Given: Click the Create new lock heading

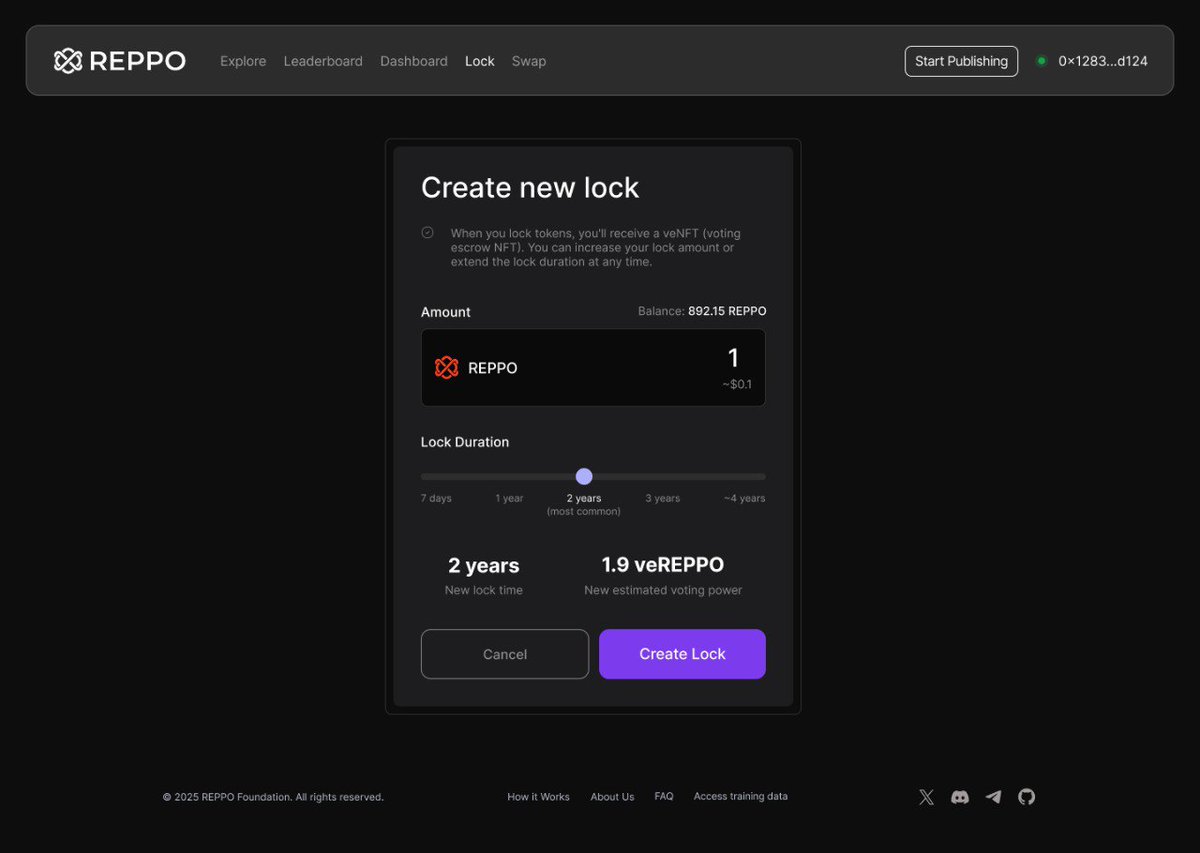Looking at the screenshot, I should tap(530, 188).
